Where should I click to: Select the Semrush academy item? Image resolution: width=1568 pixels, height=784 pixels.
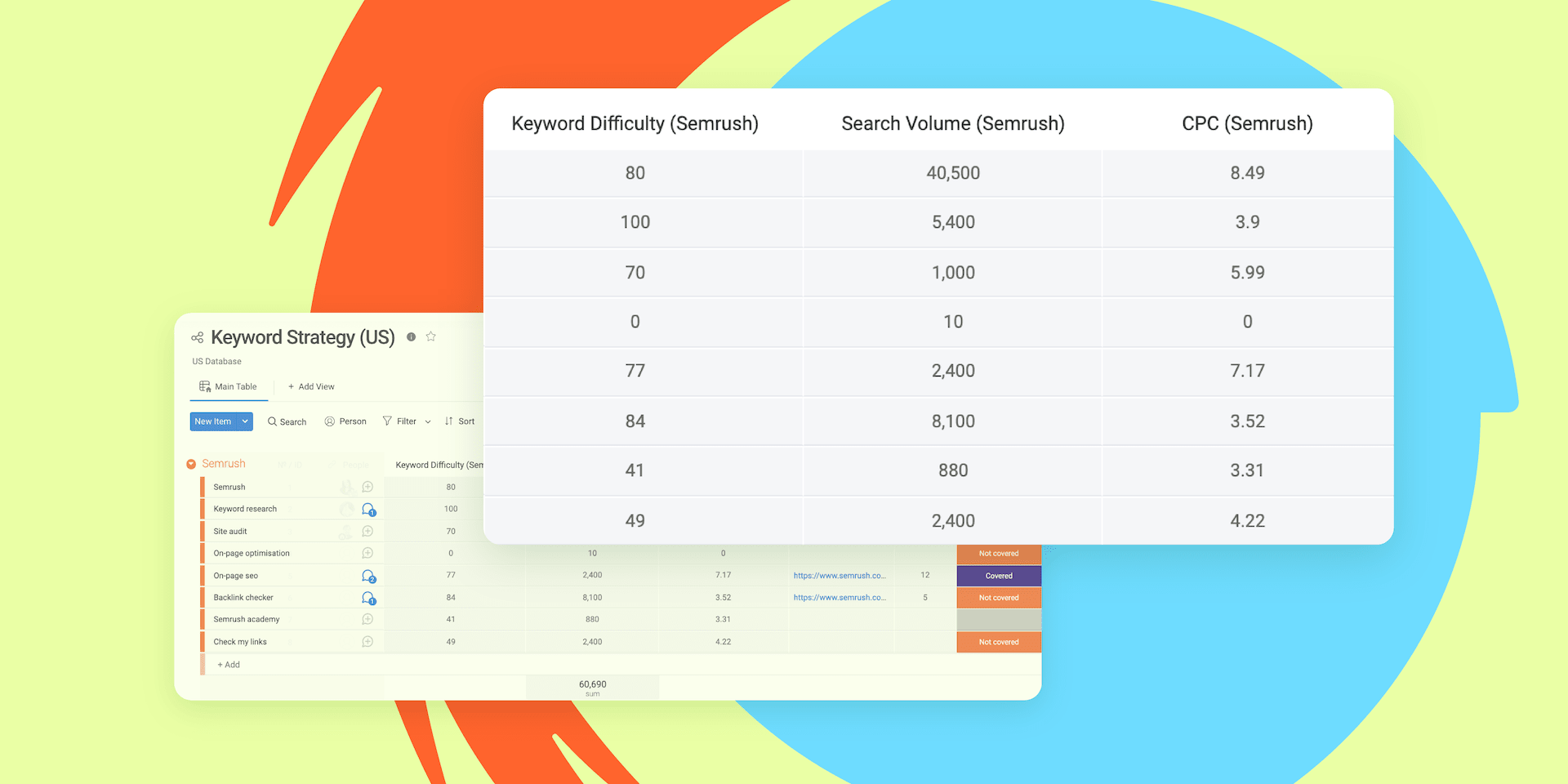tap(247, 619)
